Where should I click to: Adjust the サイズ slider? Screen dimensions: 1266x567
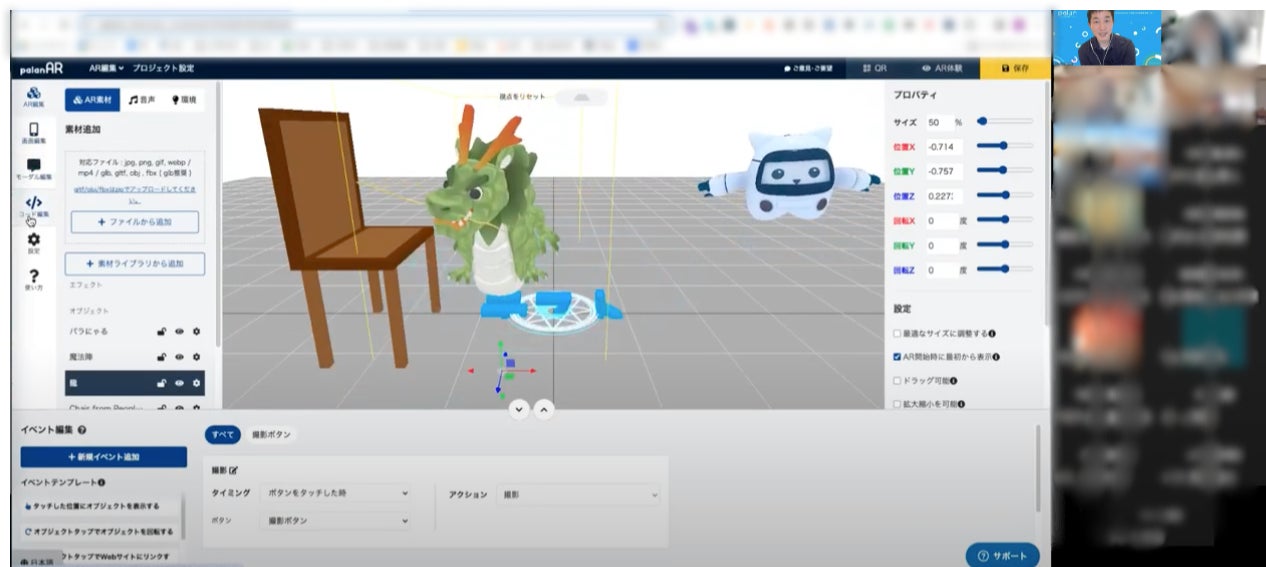(x=1005, y=121)
